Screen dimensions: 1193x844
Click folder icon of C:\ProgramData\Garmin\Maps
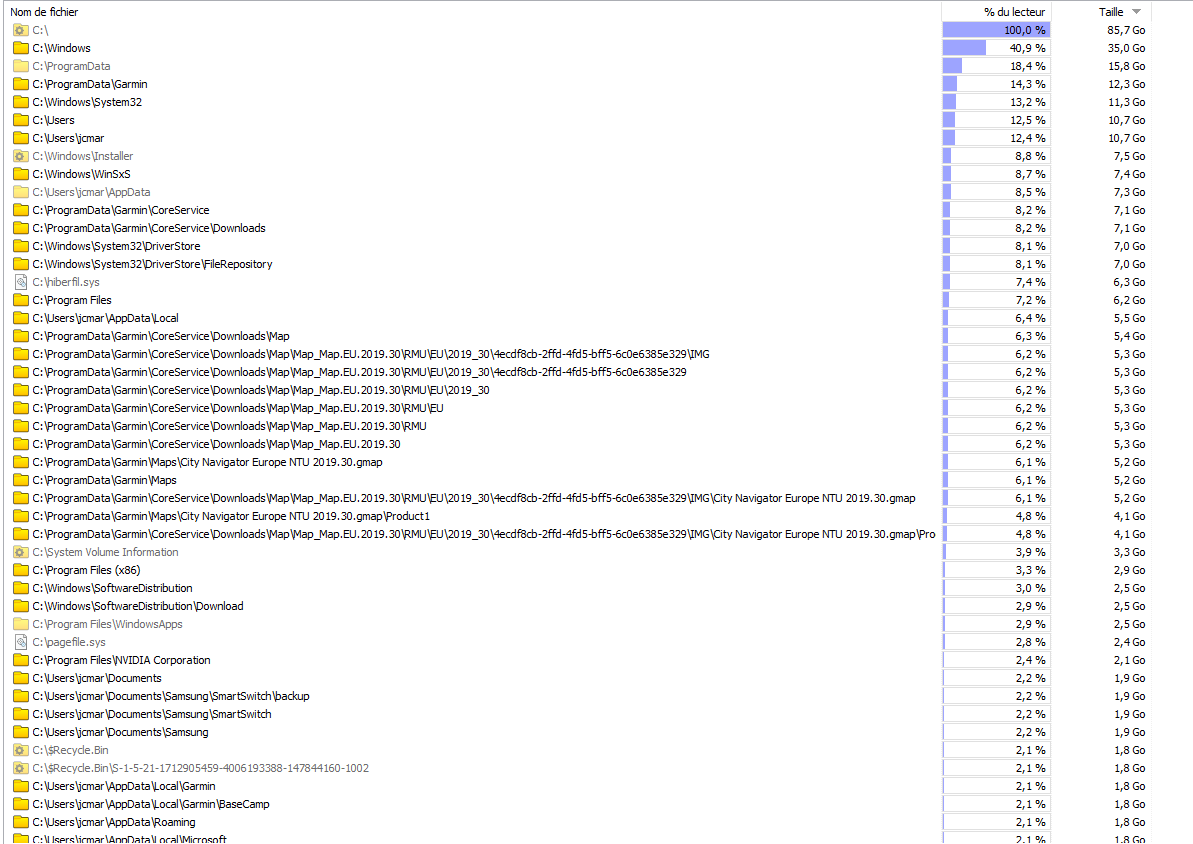click(x=21, y=480)
